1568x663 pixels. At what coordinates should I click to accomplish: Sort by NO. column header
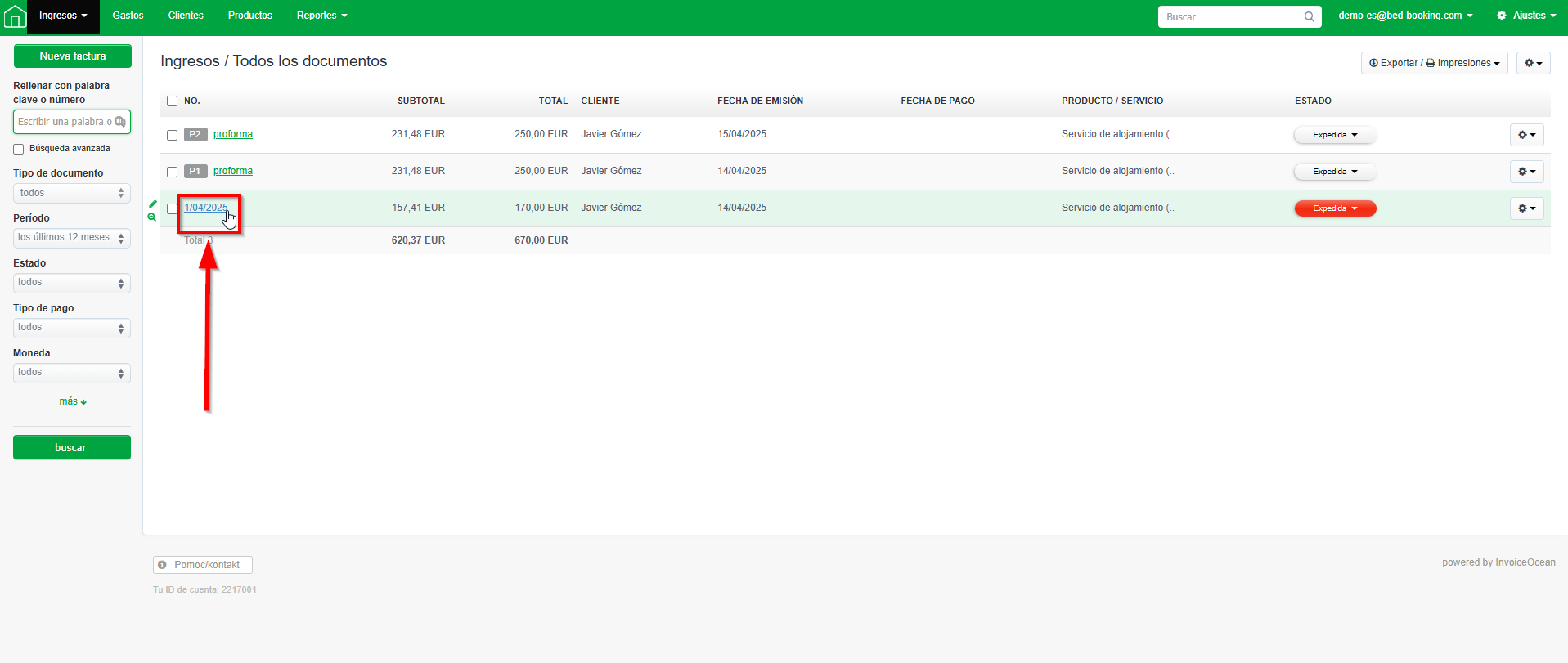click(192, 101)
